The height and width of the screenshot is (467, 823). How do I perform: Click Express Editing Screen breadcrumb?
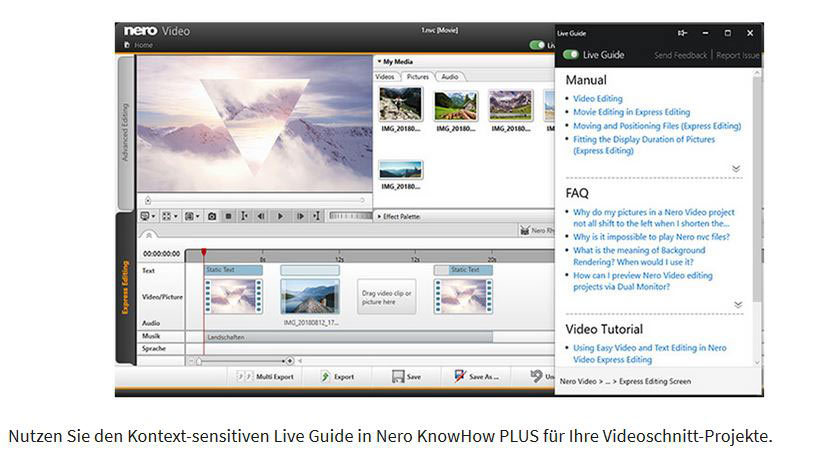click(655, 381)
